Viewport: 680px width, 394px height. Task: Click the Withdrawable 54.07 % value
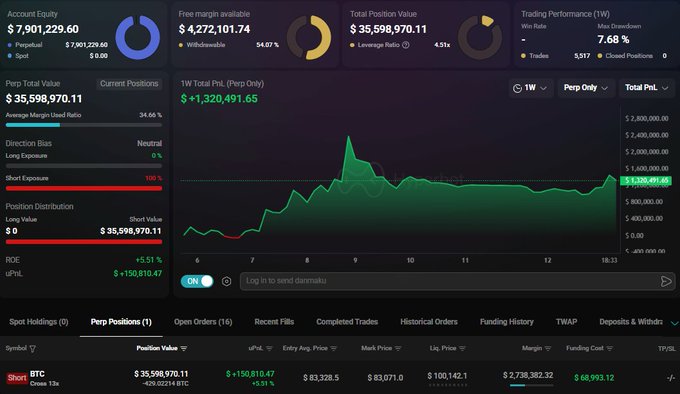(x=267, y=45)
